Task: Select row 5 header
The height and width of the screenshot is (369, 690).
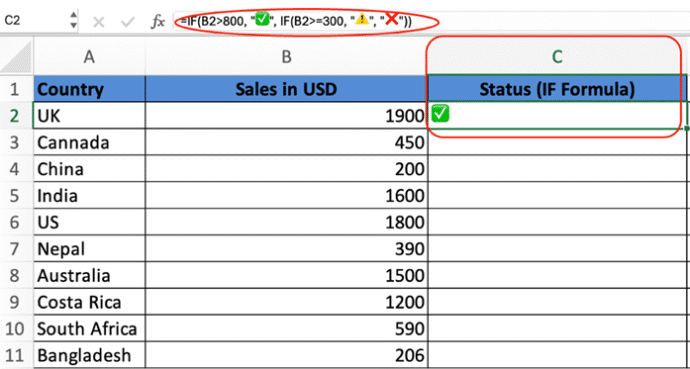Action: click(16, 195)
